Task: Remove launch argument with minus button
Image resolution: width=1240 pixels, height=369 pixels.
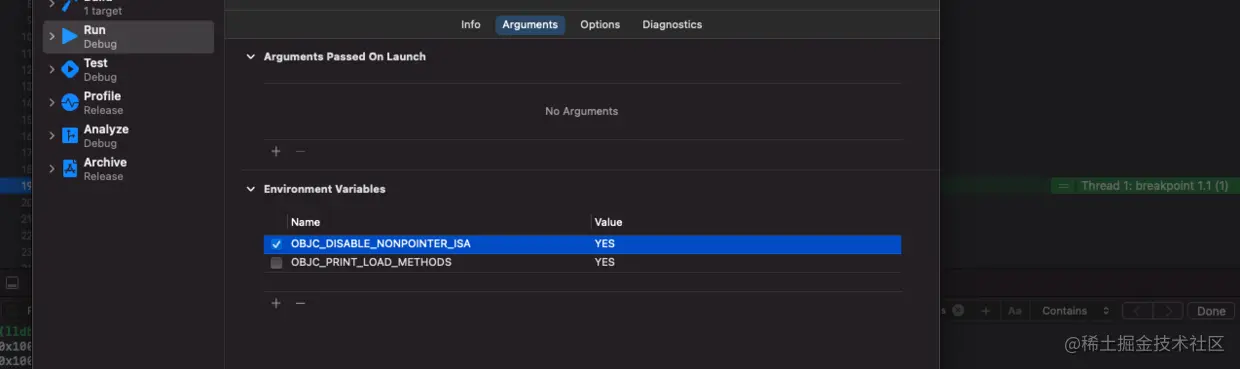Action: click(x=300, y=151)
